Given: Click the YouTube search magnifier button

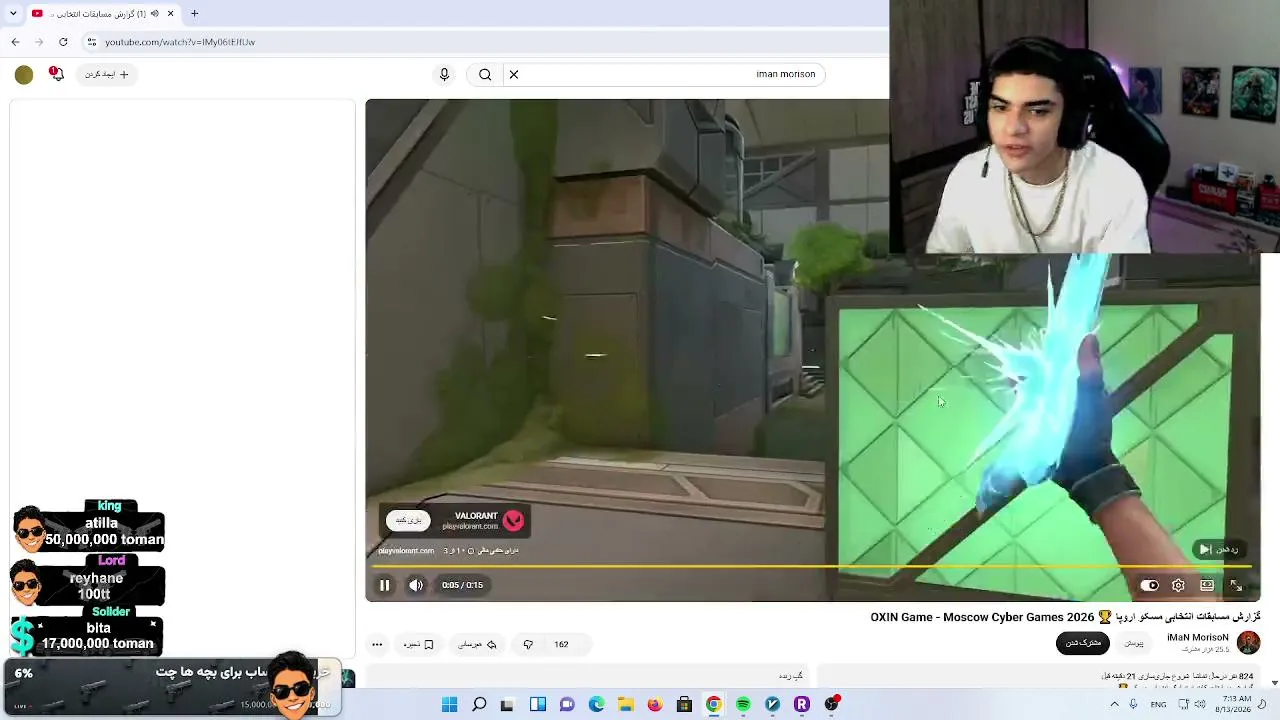Looking at the screenshot, I should click(485, 74).
